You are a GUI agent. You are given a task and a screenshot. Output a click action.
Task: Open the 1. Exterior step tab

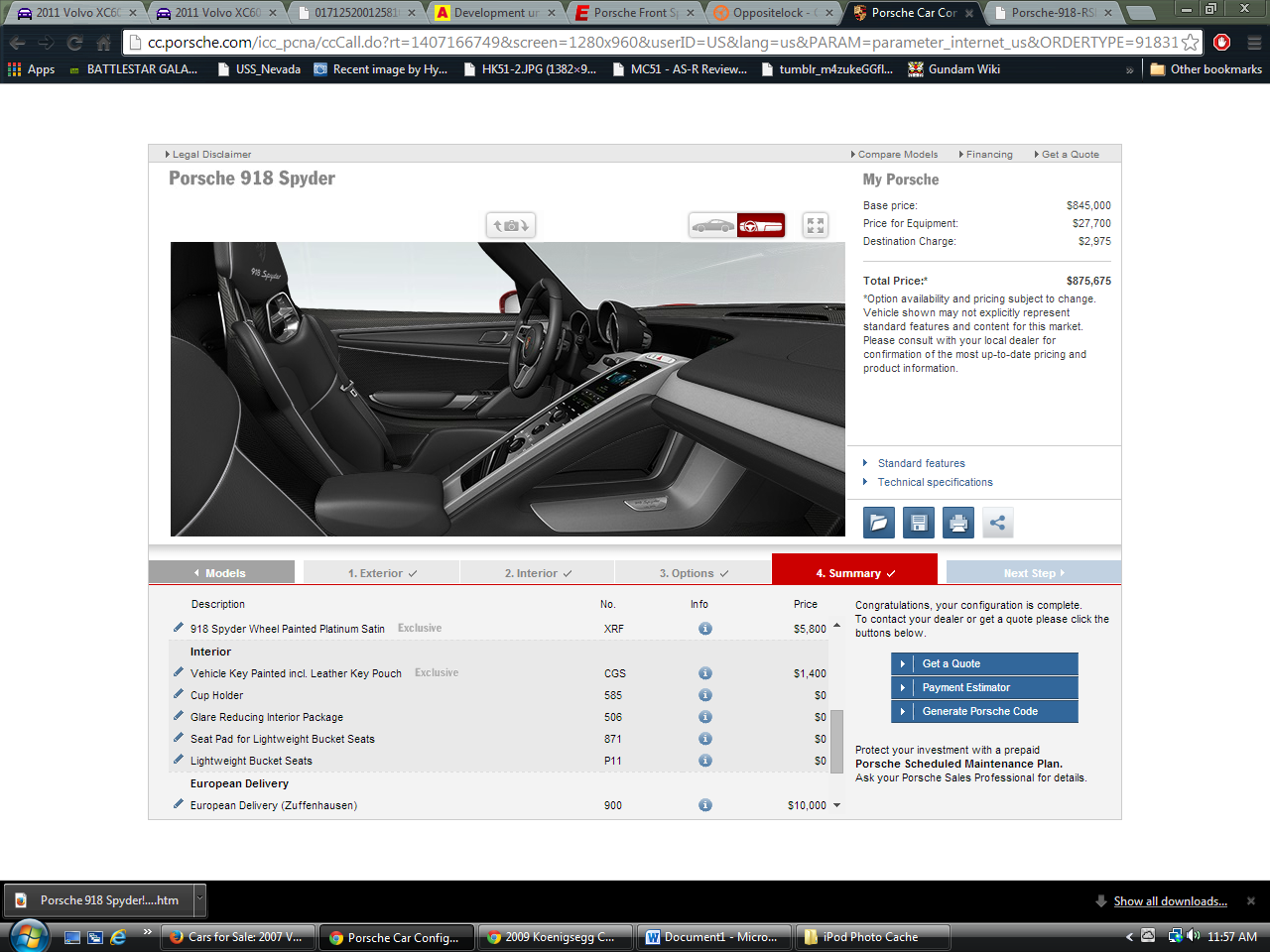pyautogui.click(x=382, y=572)
